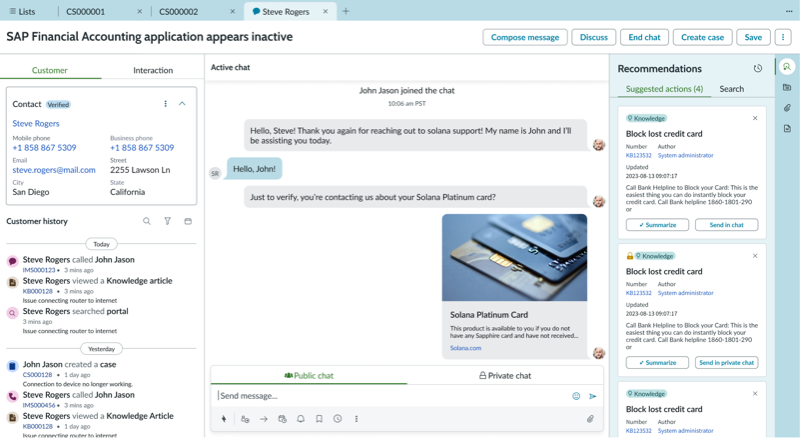Open the calendar icon in Customer history
This screenshot has height=438, width=800.
(188, 221)
